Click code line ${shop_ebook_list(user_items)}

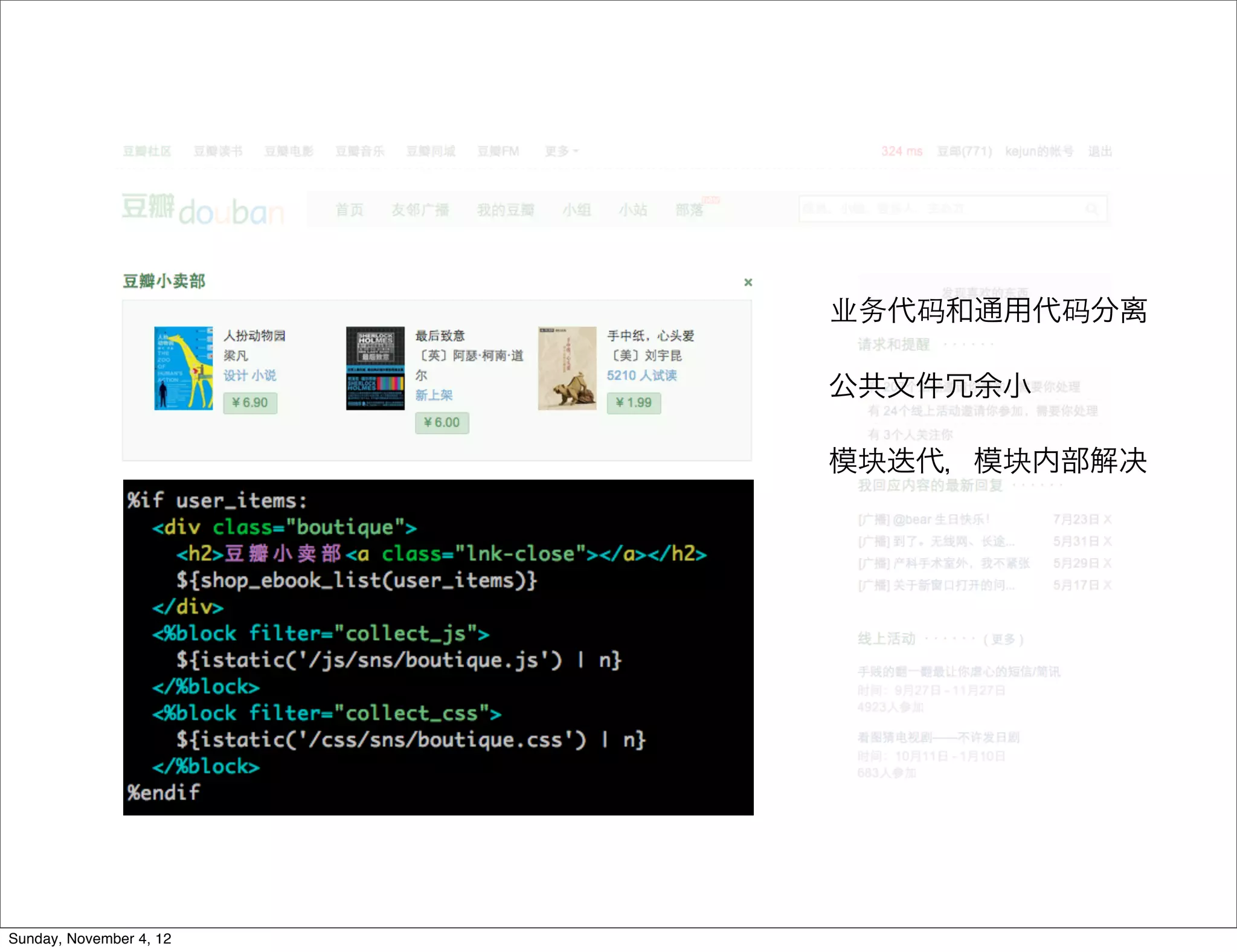point(356,581)
